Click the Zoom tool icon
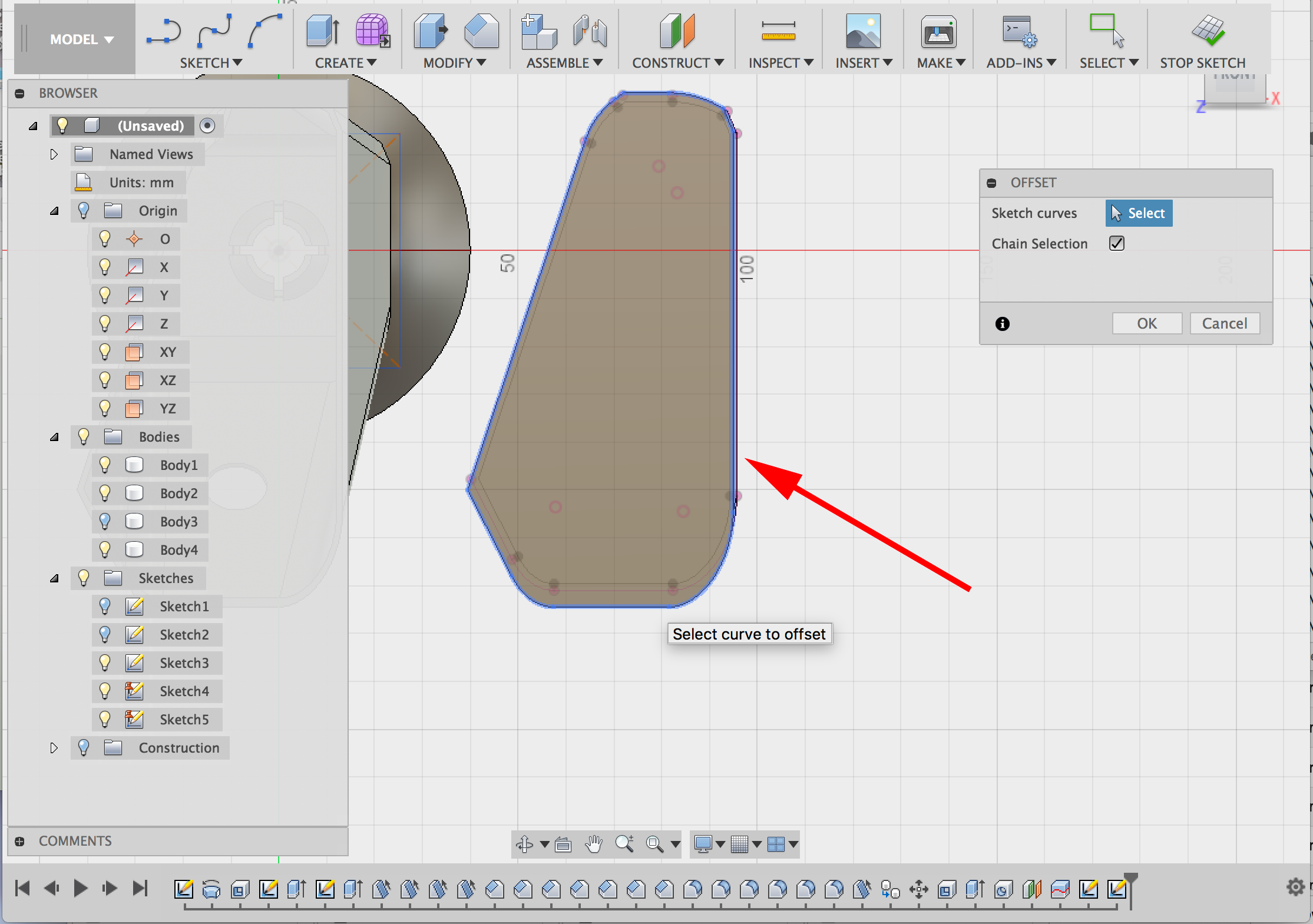Image resolution: width=1313 pixels, height=924 pixels. click(624, 844)
